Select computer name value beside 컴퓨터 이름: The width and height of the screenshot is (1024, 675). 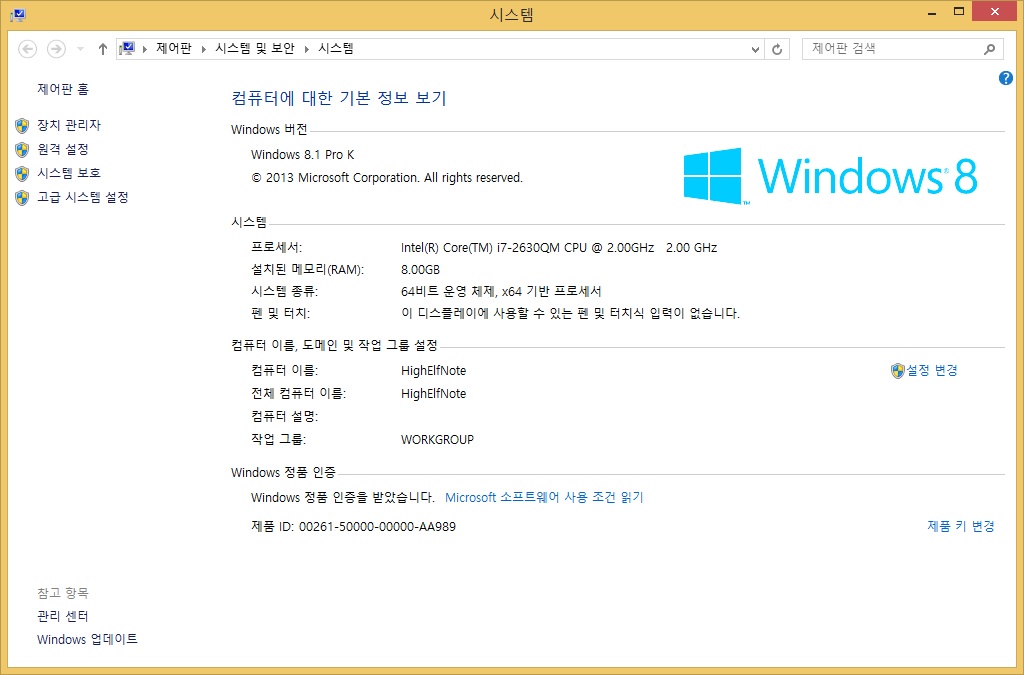[x=434, y=371]
